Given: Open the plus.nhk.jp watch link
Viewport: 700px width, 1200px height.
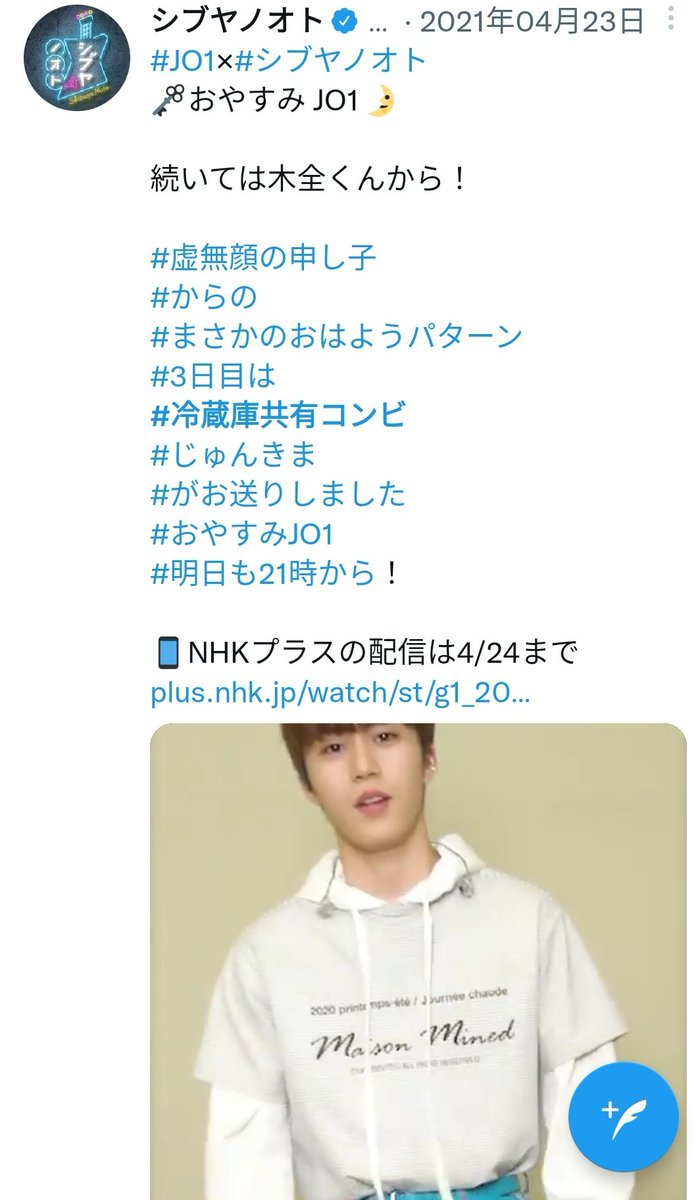Looking at the screenshot, I should point(340,693).
